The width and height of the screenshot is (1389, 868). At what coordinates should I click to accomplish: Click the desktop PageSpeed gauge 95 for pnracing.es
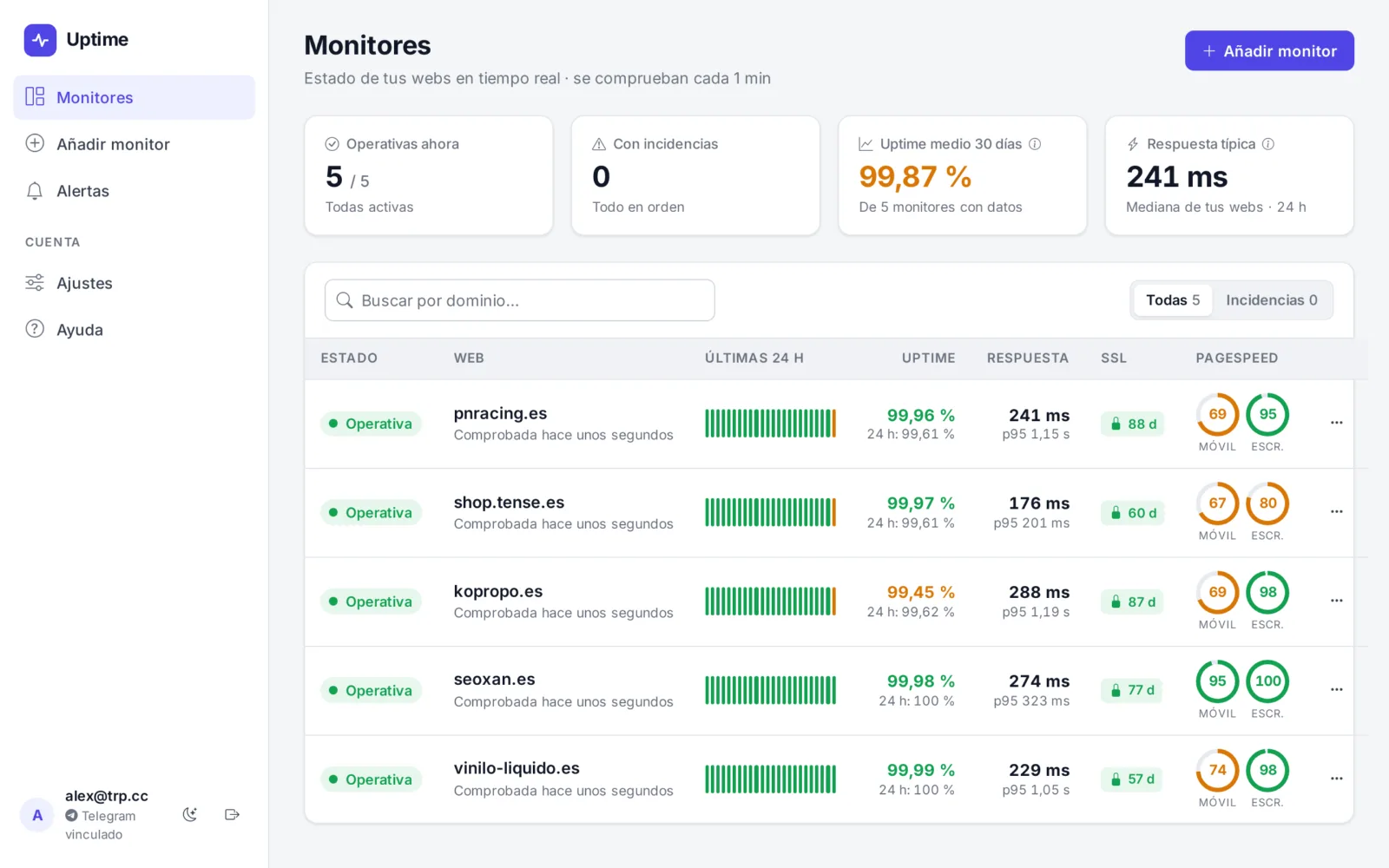pyautogui.click(x=1267, y=415)
